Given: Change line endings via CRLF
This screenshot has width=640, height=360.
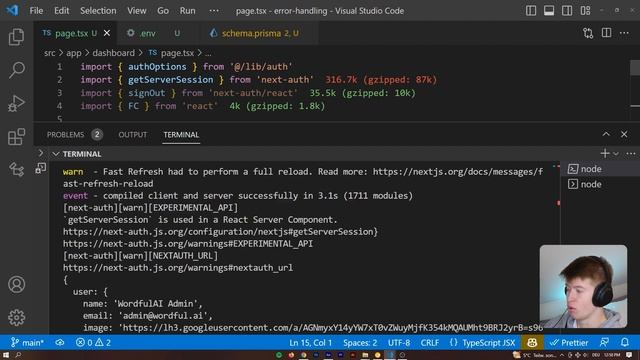Looking at the screenshot, I should point(430,343).
